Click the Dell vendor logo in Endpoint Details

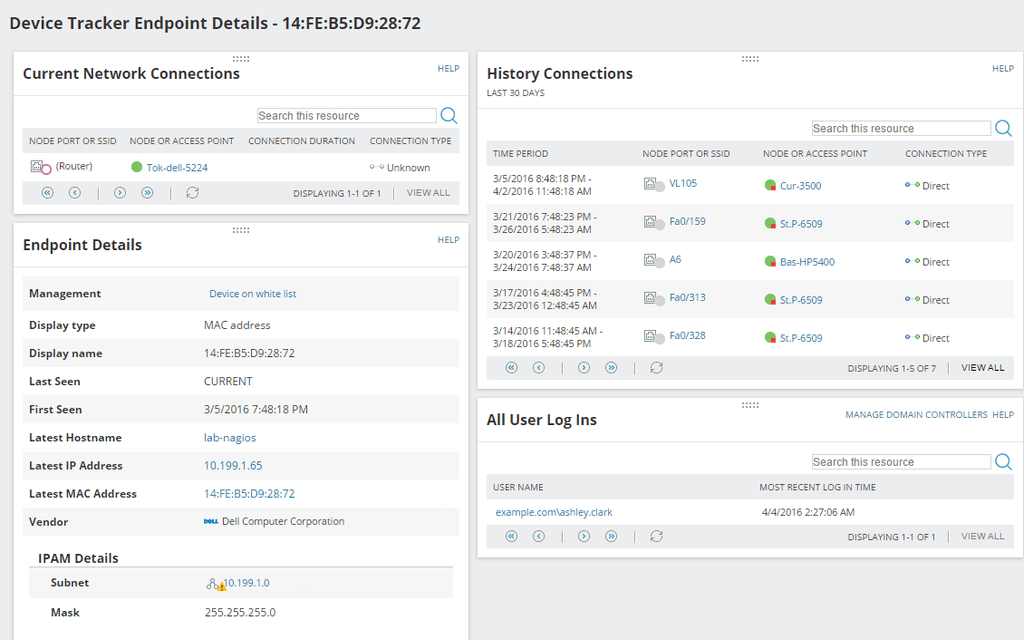(212, 521)
